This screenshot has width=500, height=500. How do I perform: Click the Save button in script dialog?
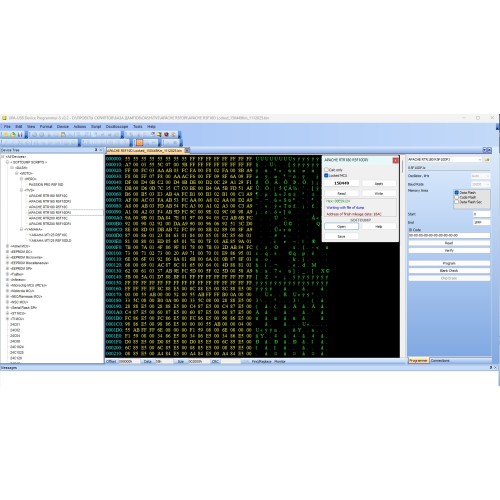[x=342, y=236]
